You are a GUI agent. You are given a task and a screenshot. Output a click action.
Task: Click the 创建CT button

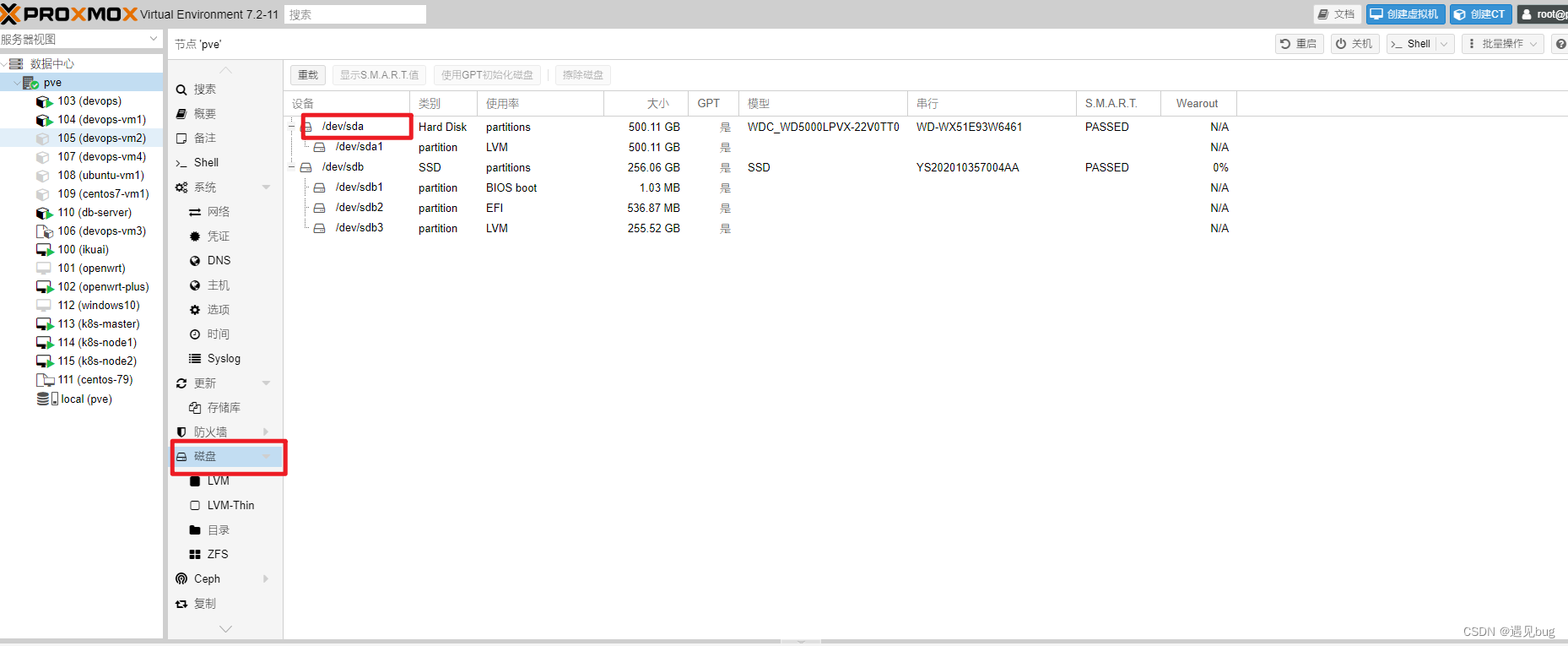(x=1480, y=14)
